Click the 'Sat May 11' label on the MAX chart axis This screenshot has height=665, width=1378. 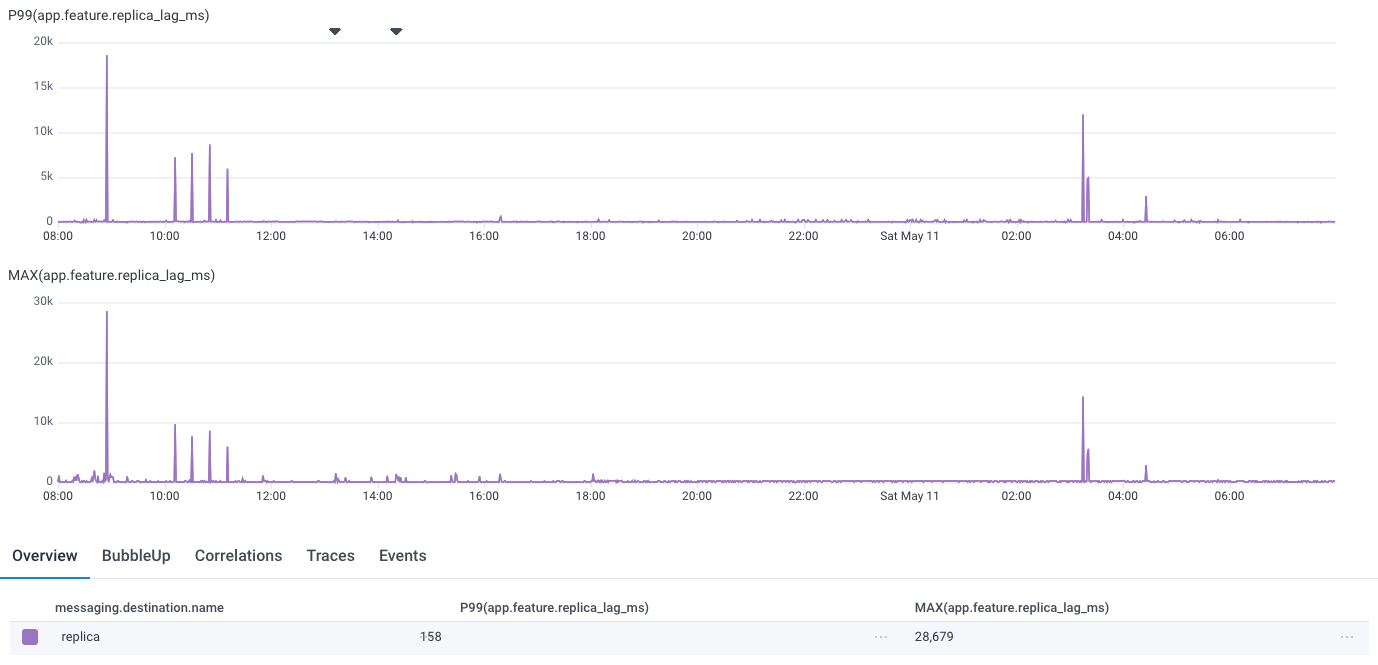coord(909,497)
